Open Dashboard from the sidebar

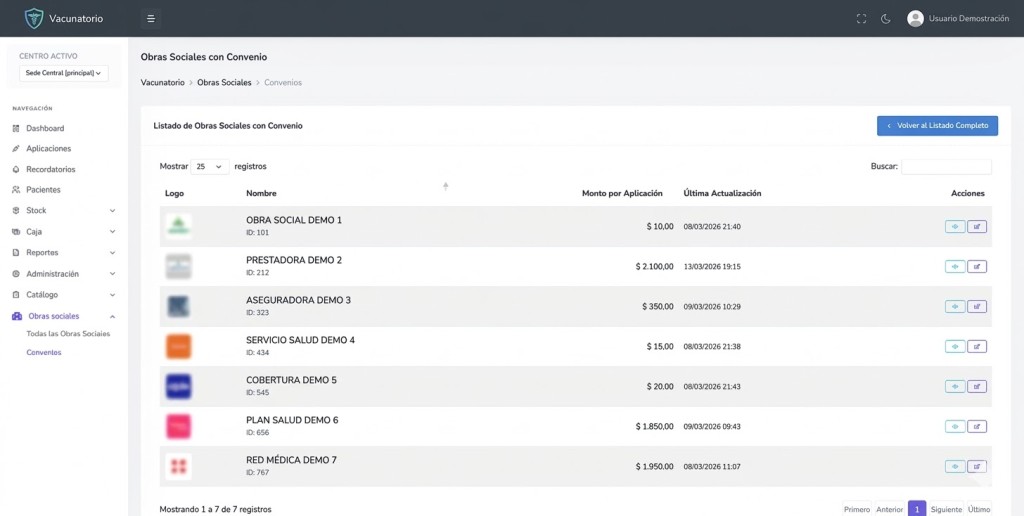click(45, 128)
